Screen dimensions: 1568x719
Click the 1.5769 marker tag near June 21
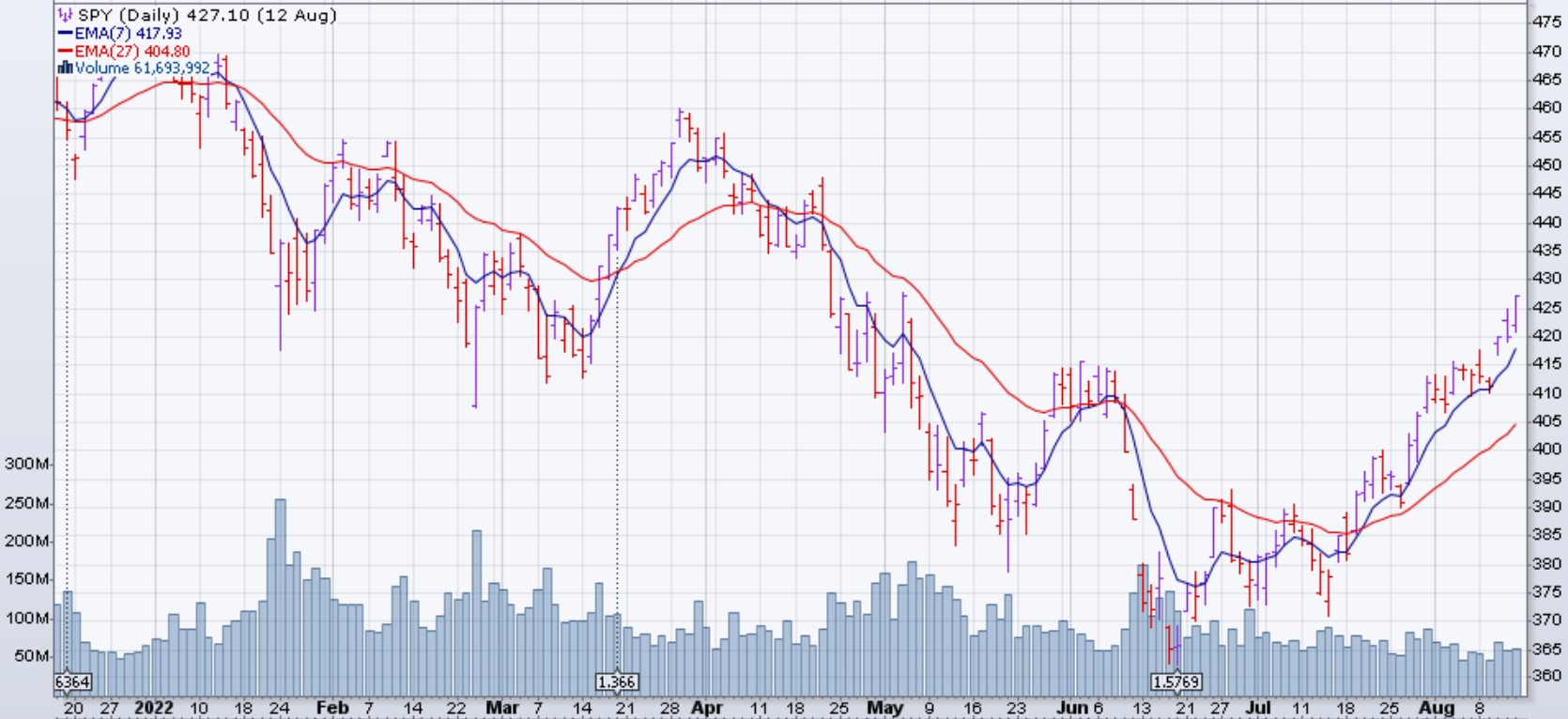(1176, 682)
